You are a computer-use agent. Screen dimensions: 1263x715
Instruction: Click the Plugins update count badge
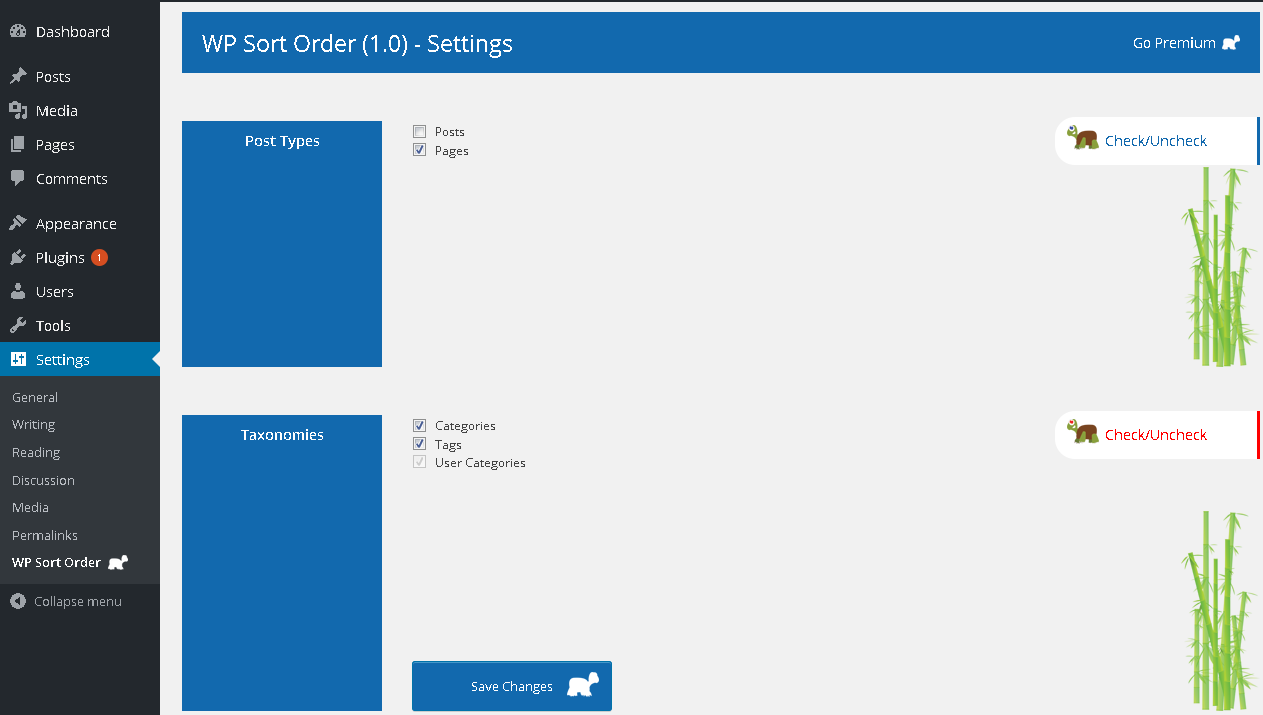pyautogui.click(x=99, y=257)
